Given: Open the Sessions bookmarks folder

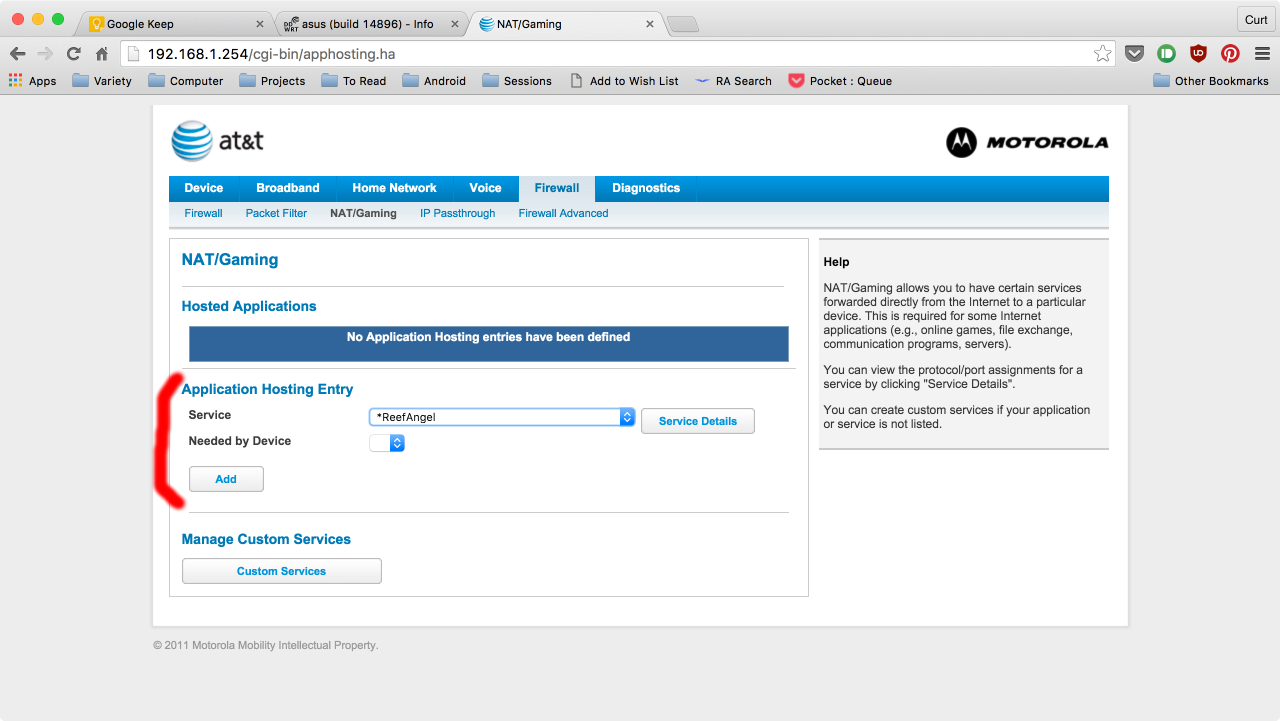Looking at the screenshot, I should 517,81.
